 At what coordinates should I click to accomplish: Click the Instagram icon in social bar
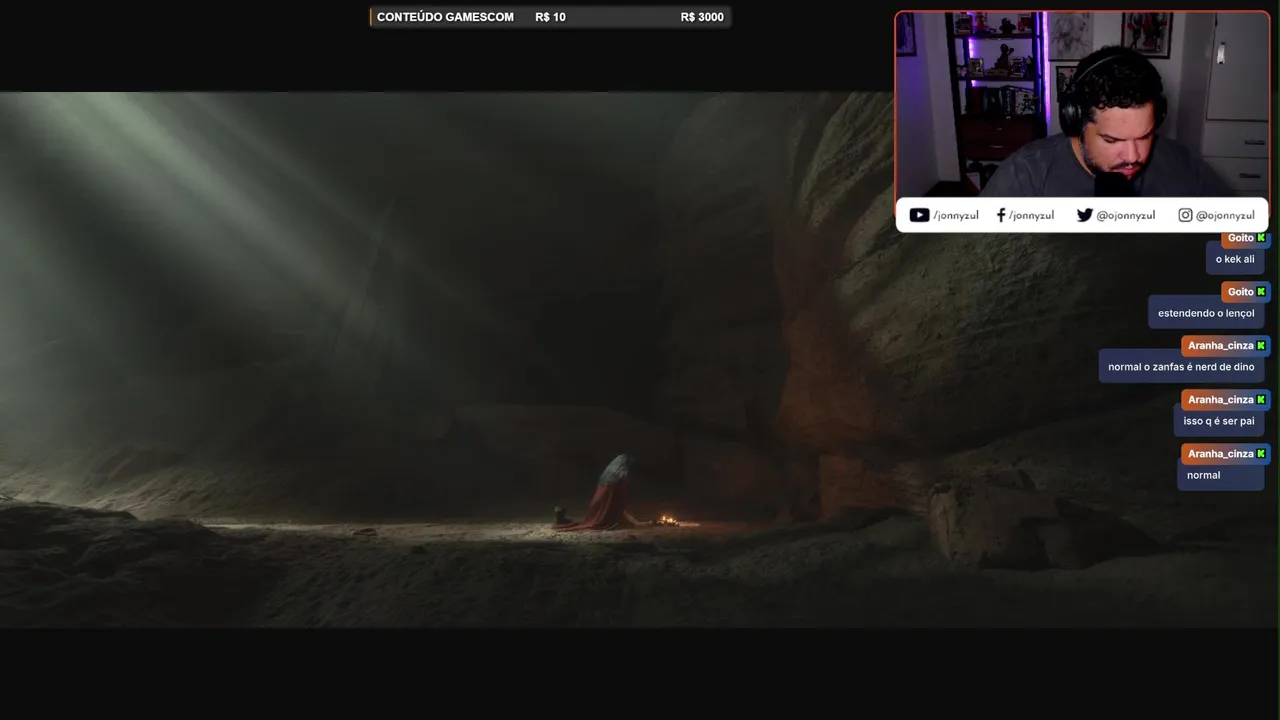pos(1185,215)
